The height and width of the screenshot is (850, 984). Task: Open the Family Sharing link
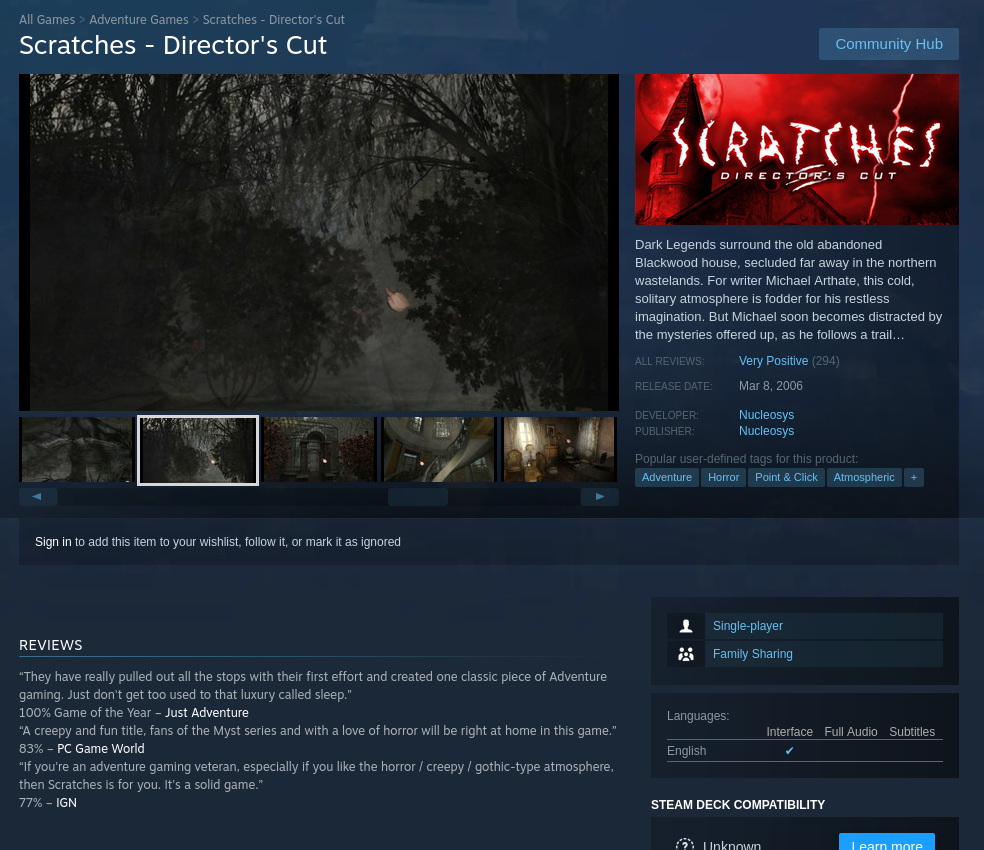click(x=752, y=654)
